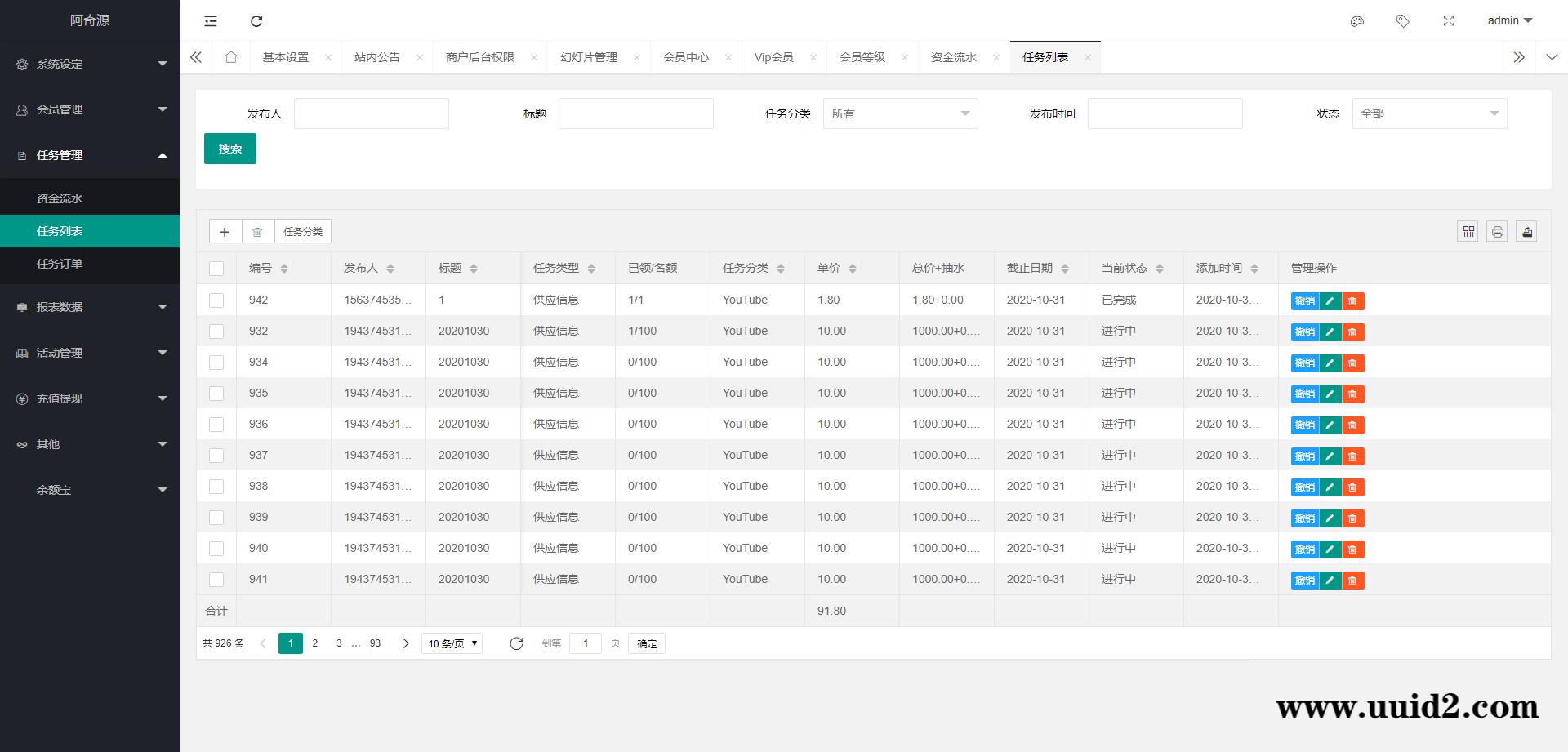
Task: Check the select-all checkbox in table header
Action: (216, 268)
